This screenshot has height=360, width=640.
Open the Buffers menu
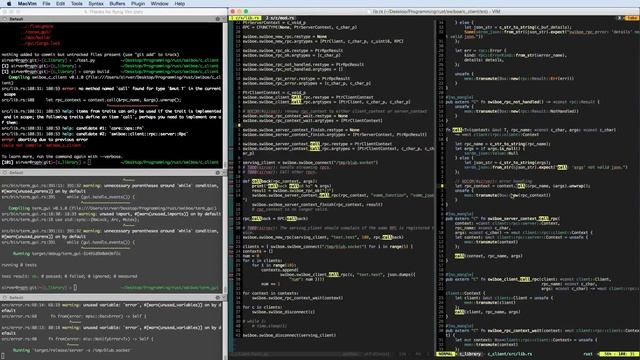[x=117, y=4]
